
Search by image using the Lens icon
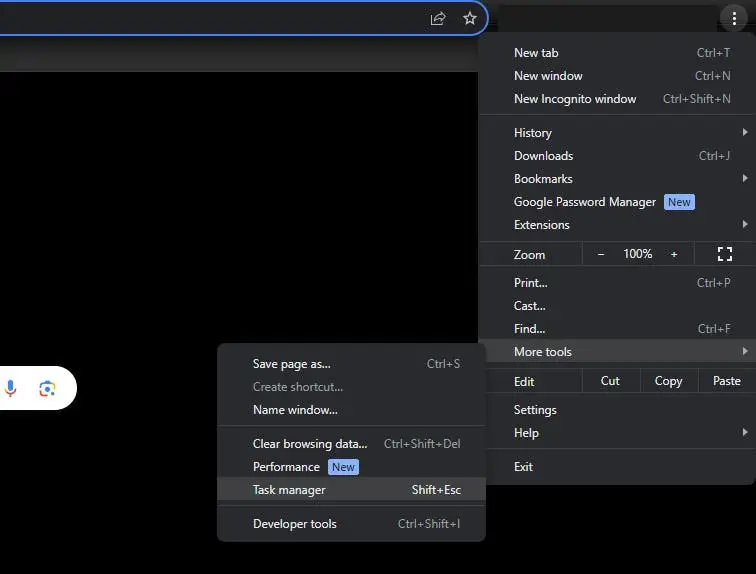[x=47, y=388]
